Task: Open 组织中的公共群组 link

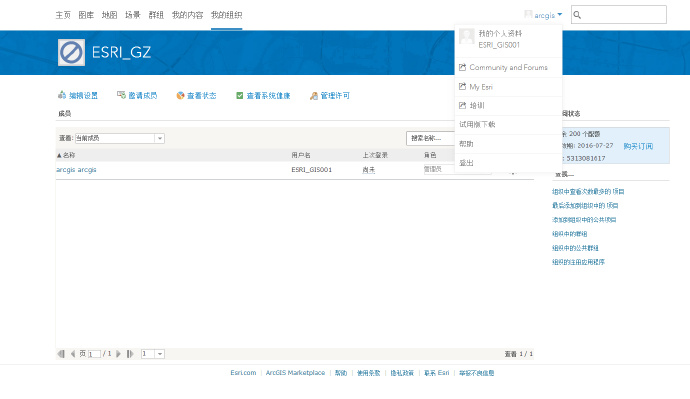Action: pos(575,248)
